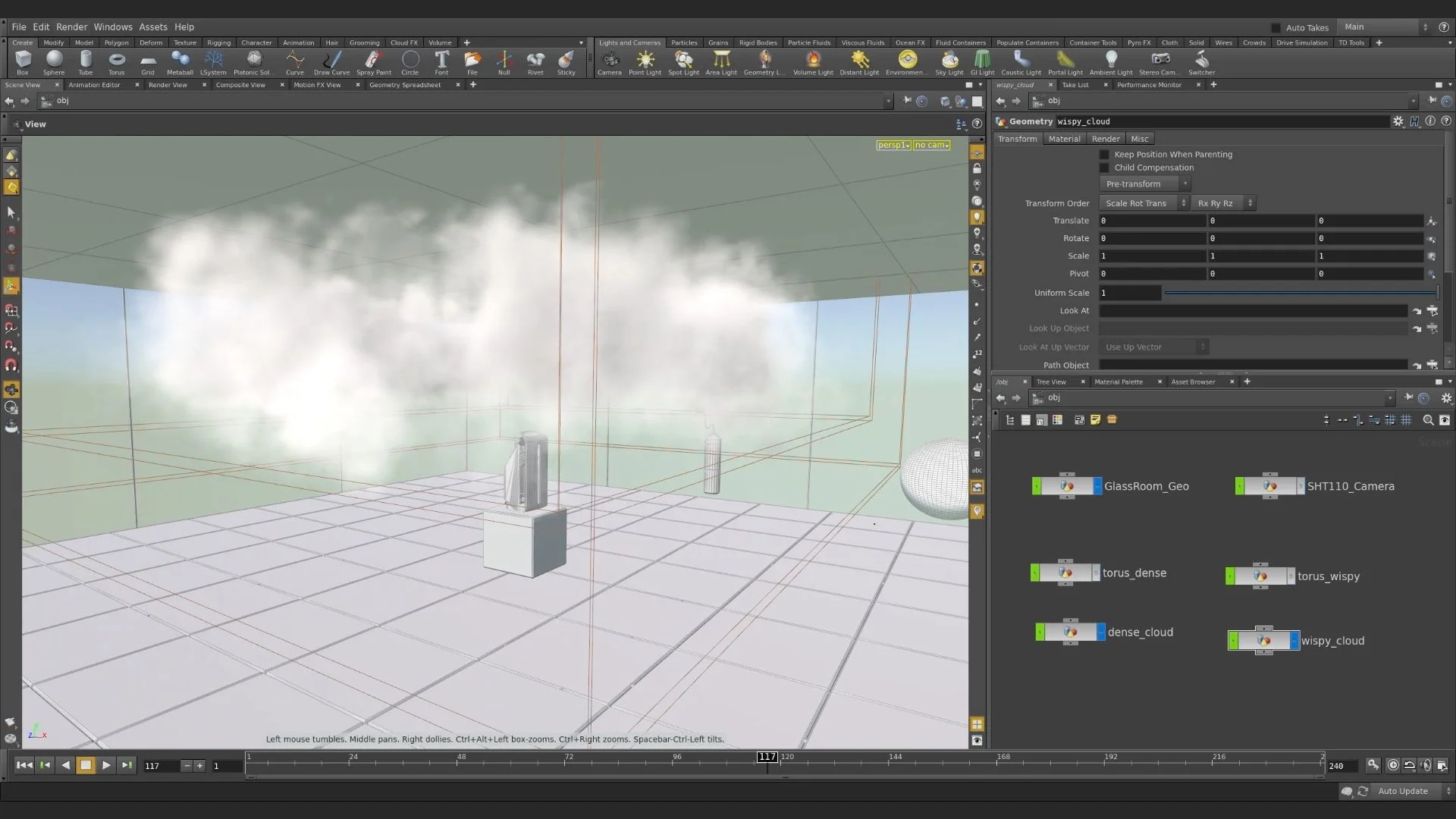This screenshot has height=819, width=1456.
Task: Open the Render menu
Action: click(x=71, y=27)
